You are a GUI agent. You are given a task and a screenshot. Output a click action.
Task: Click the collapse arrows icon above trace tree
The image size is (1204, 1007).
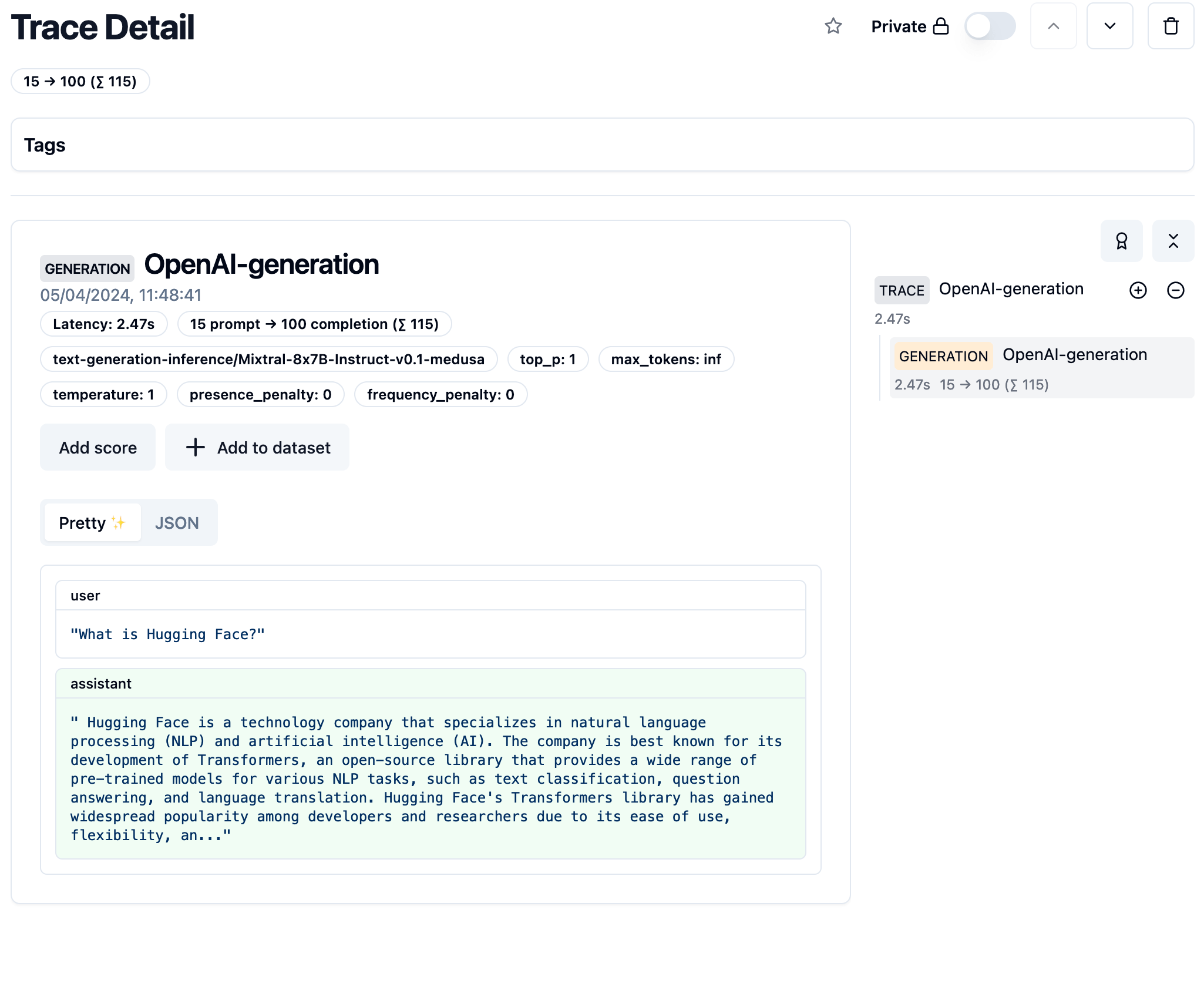1173,241
